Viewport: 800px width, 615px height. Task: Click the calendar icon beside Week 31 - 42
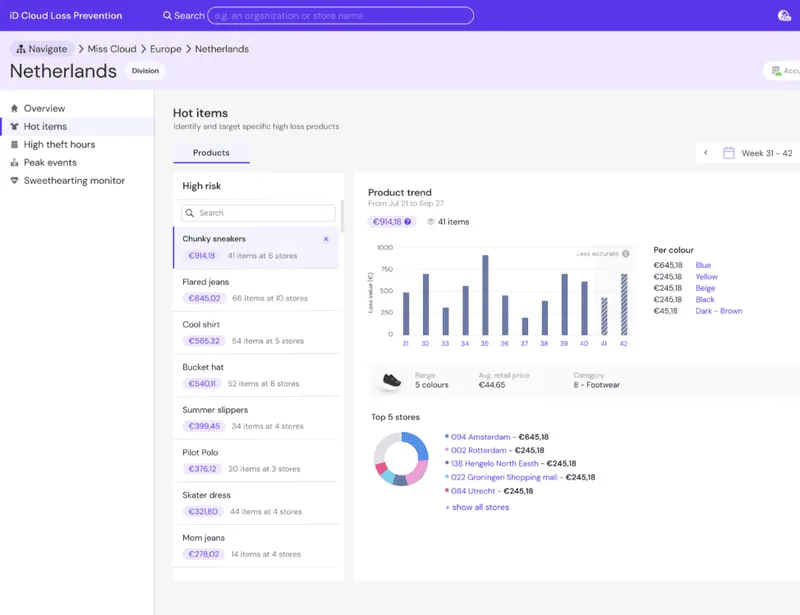pos(729,153)
